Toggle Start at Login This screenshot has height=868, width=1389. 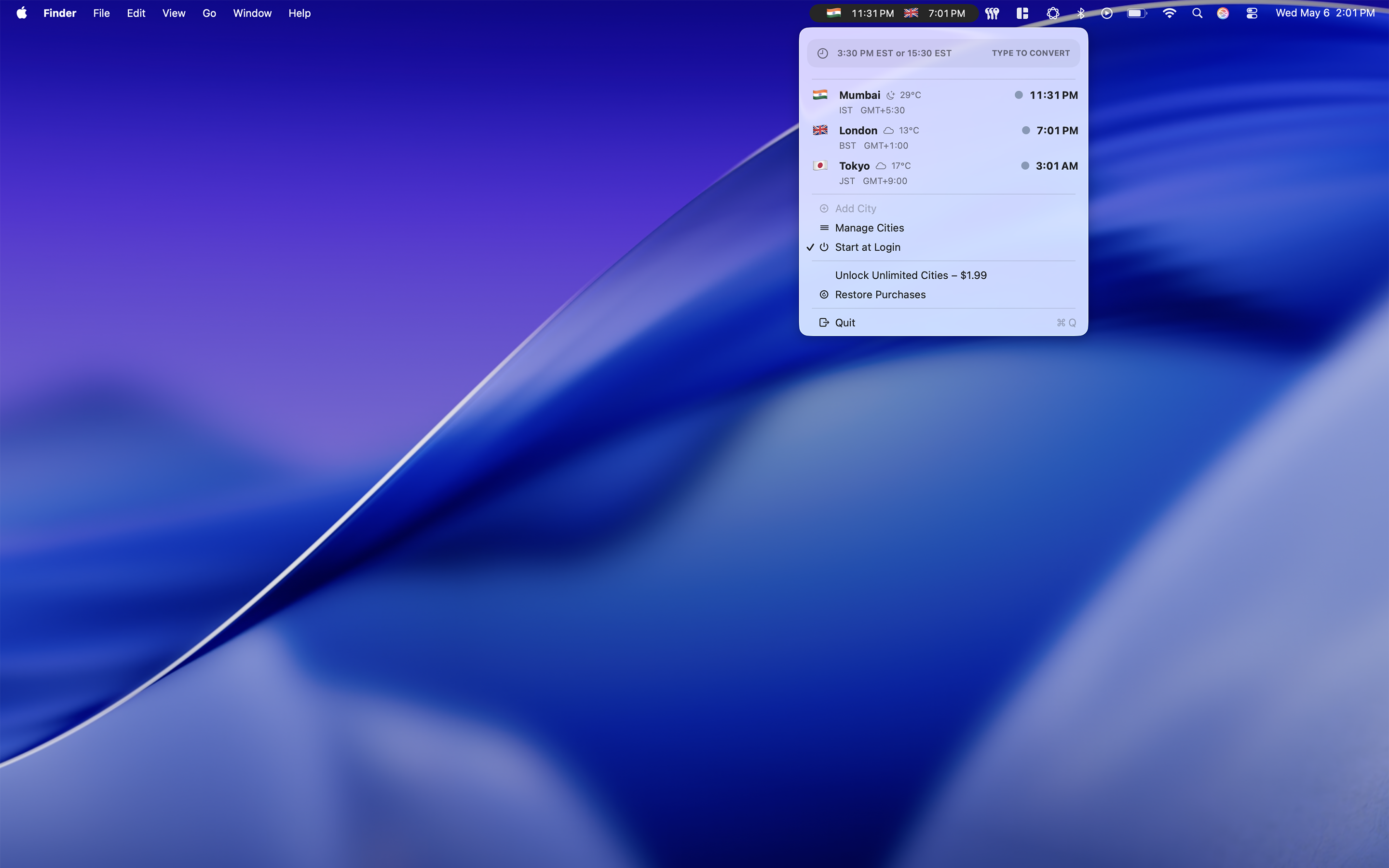coord(943,247)
